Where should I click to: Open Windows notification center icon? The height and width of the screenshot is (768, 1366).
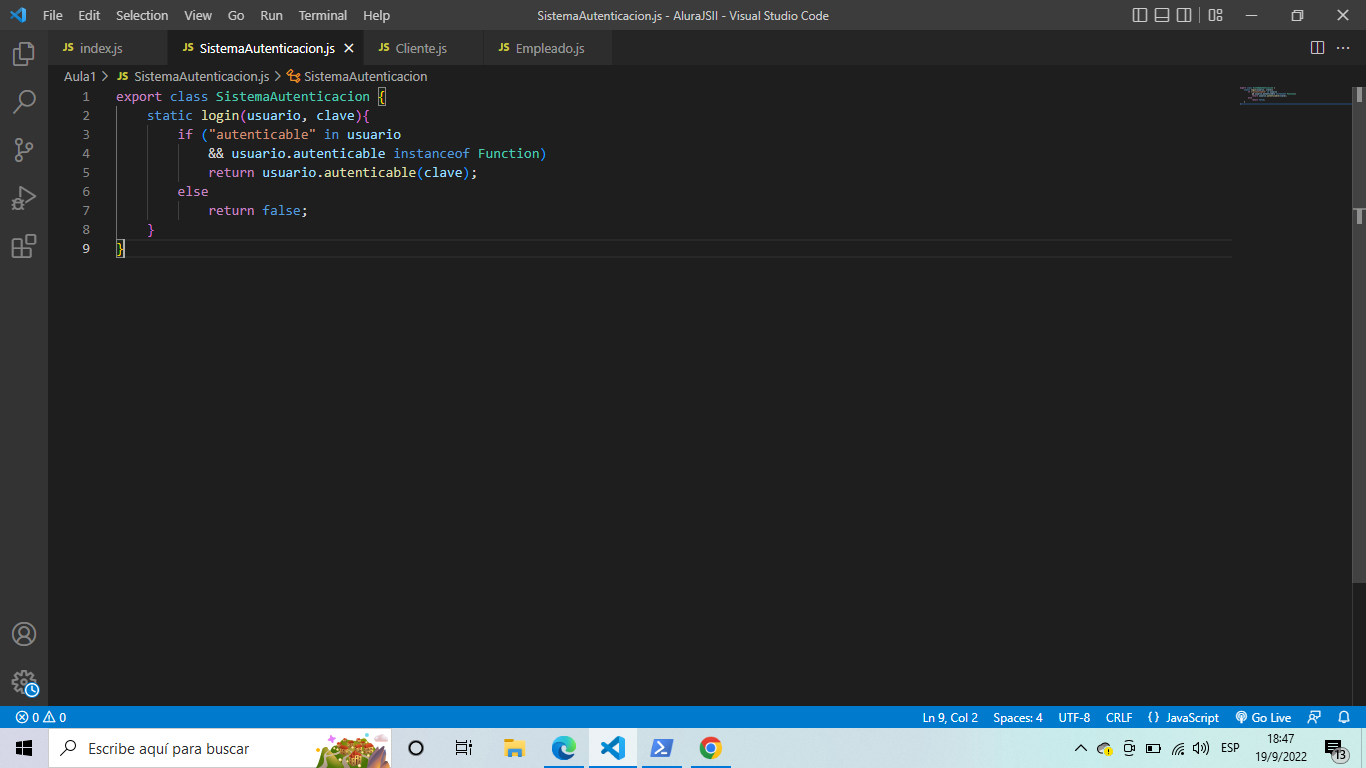(1335, 748)
